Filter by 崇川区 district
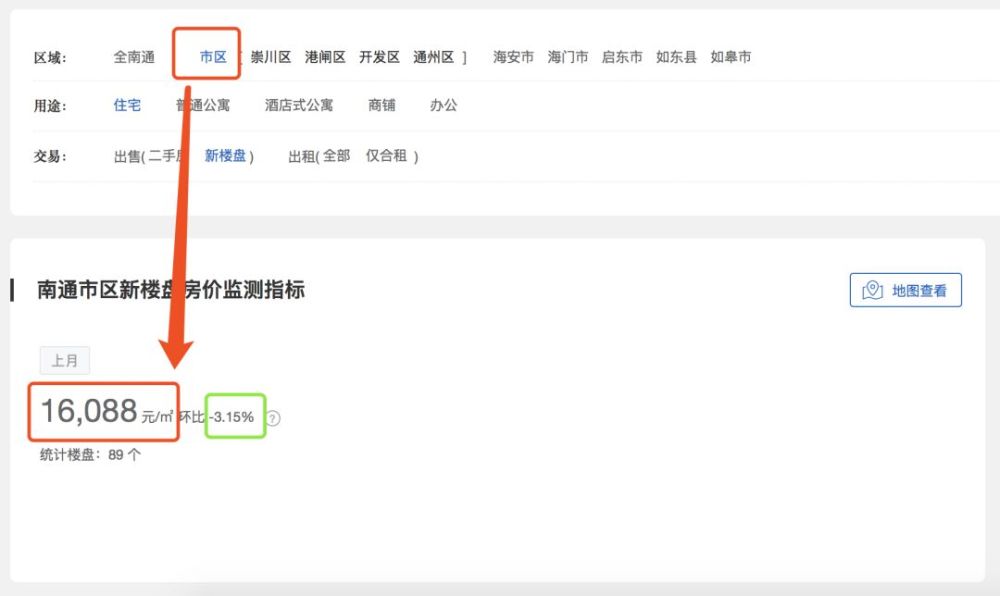The height and width of the screenshot is (596, 1000). coord(271,57)
